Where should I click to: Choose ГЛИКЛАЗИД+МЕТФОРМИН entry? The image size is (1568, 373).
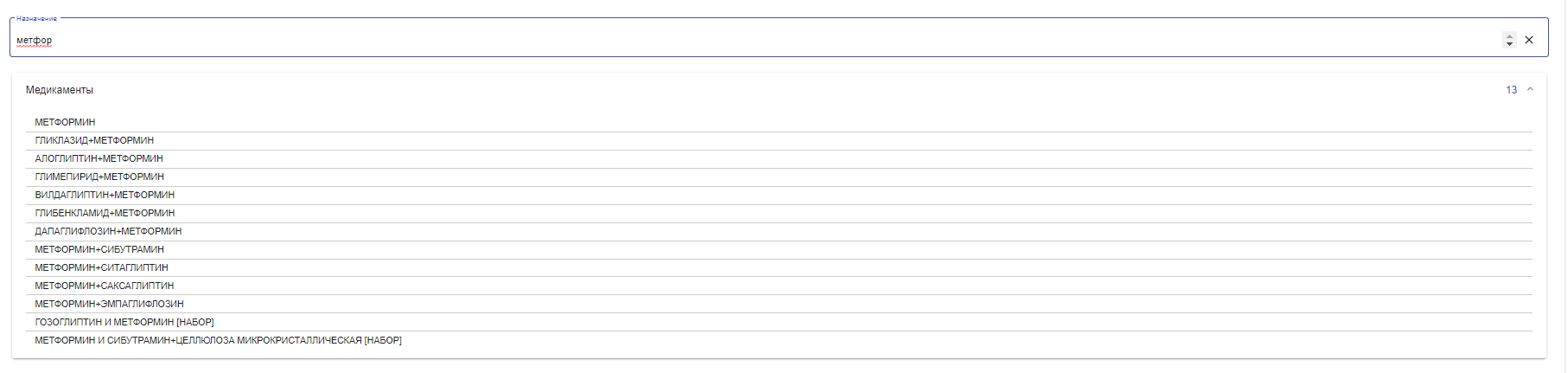779,140
